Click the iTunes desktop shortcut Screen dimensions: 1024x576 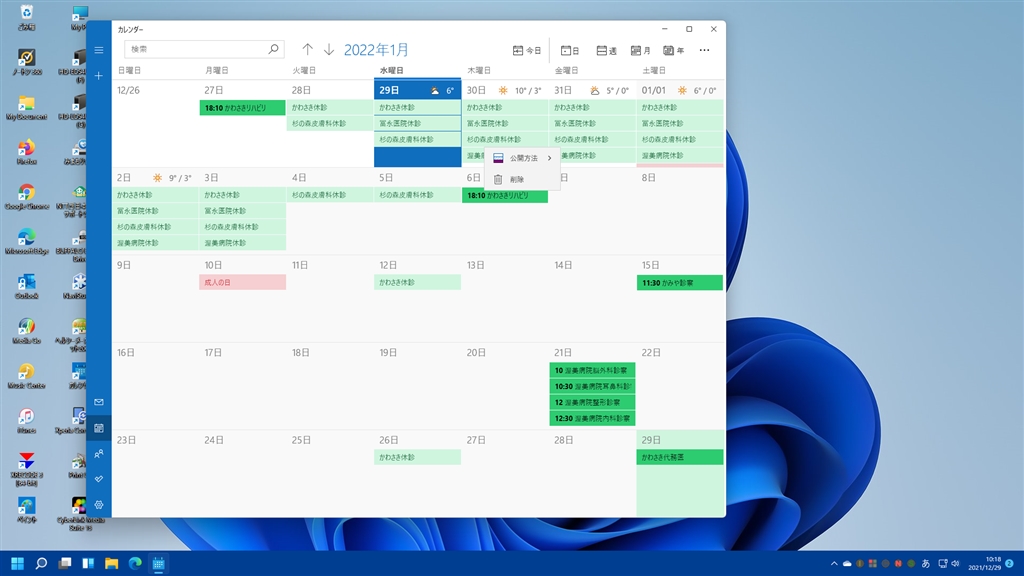click(26, 421)
